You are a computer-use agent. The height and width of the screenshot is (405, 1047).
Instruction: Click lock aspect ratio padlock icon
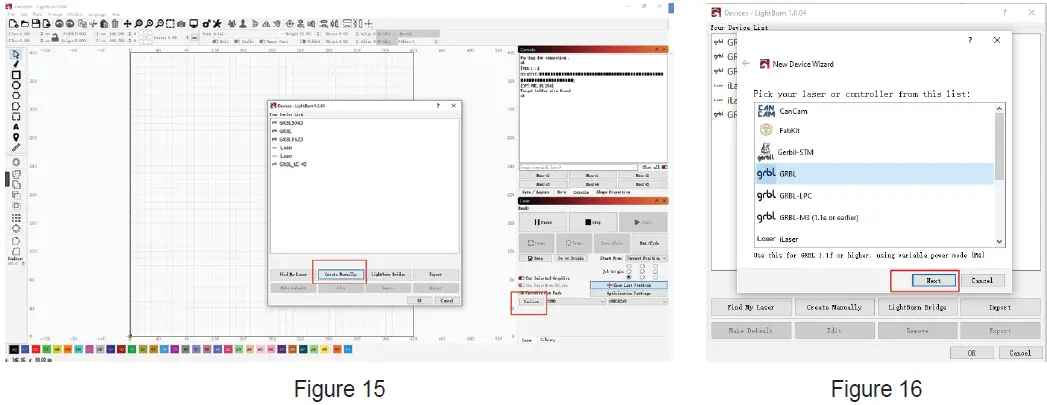tap(55, 37)
